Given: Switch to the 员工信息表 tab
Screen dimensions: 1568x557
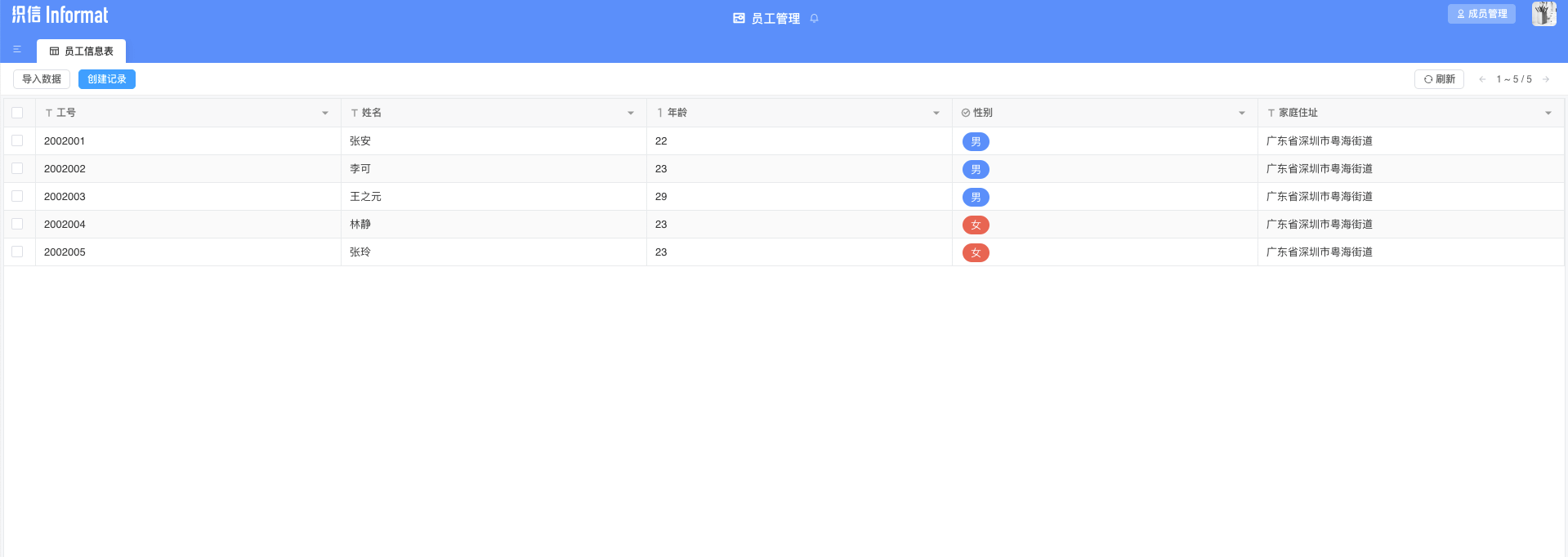Looking at the screenshot, I should [x=81, y=51].
